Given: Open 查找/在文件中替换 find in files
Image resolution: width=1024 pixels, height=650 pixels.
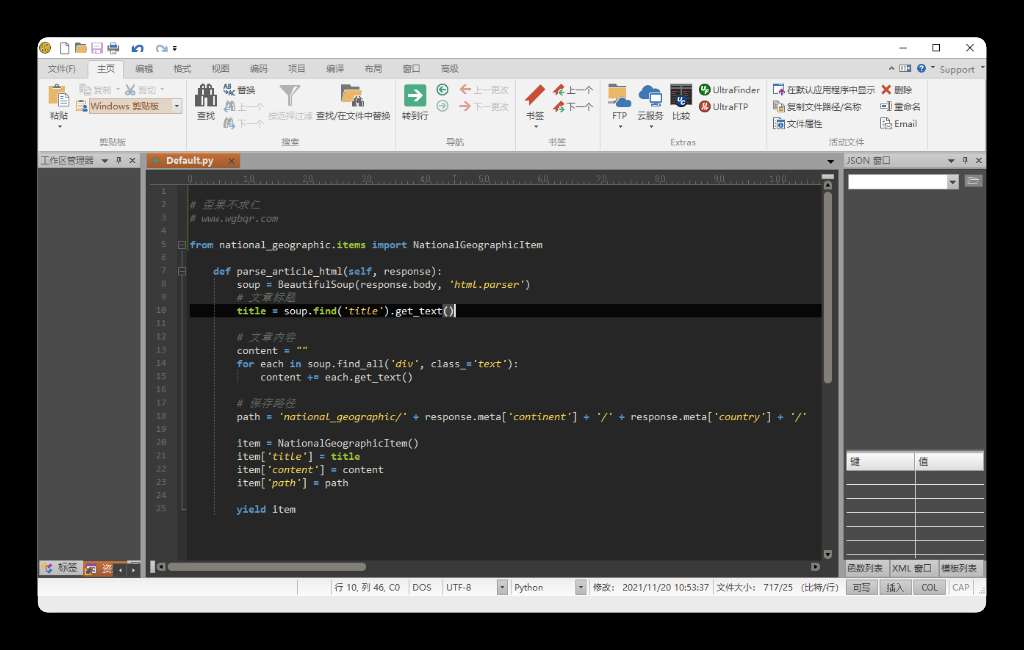Looking at the screenshot, I should coord(353,103).
